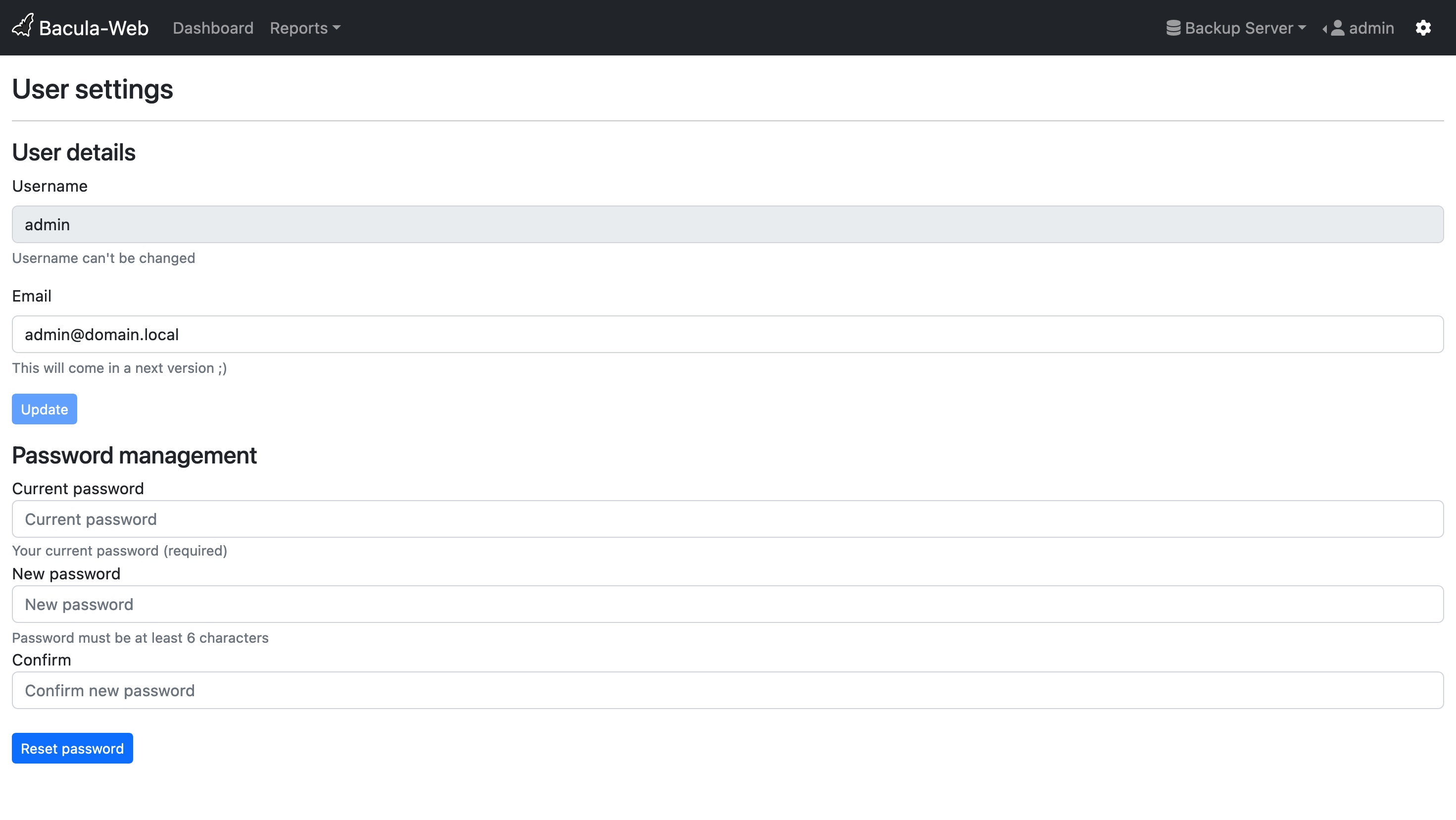This screenshot has width=1456, height=820.
Task: Focus the disabled Username field
Action: coord(728,224)
